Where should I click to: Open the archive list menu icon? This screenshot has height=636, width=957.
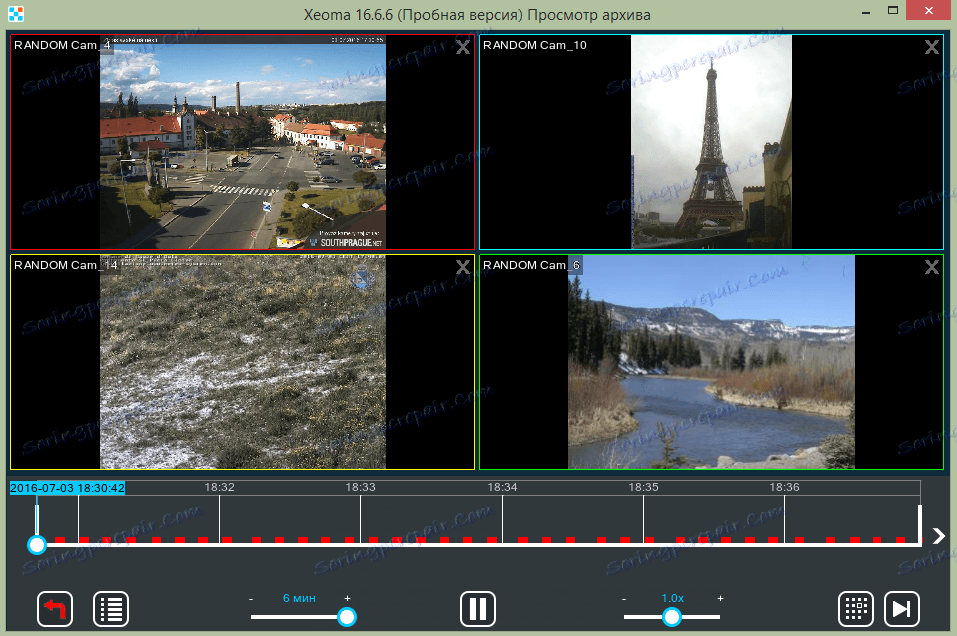click(x=111, y=608)
